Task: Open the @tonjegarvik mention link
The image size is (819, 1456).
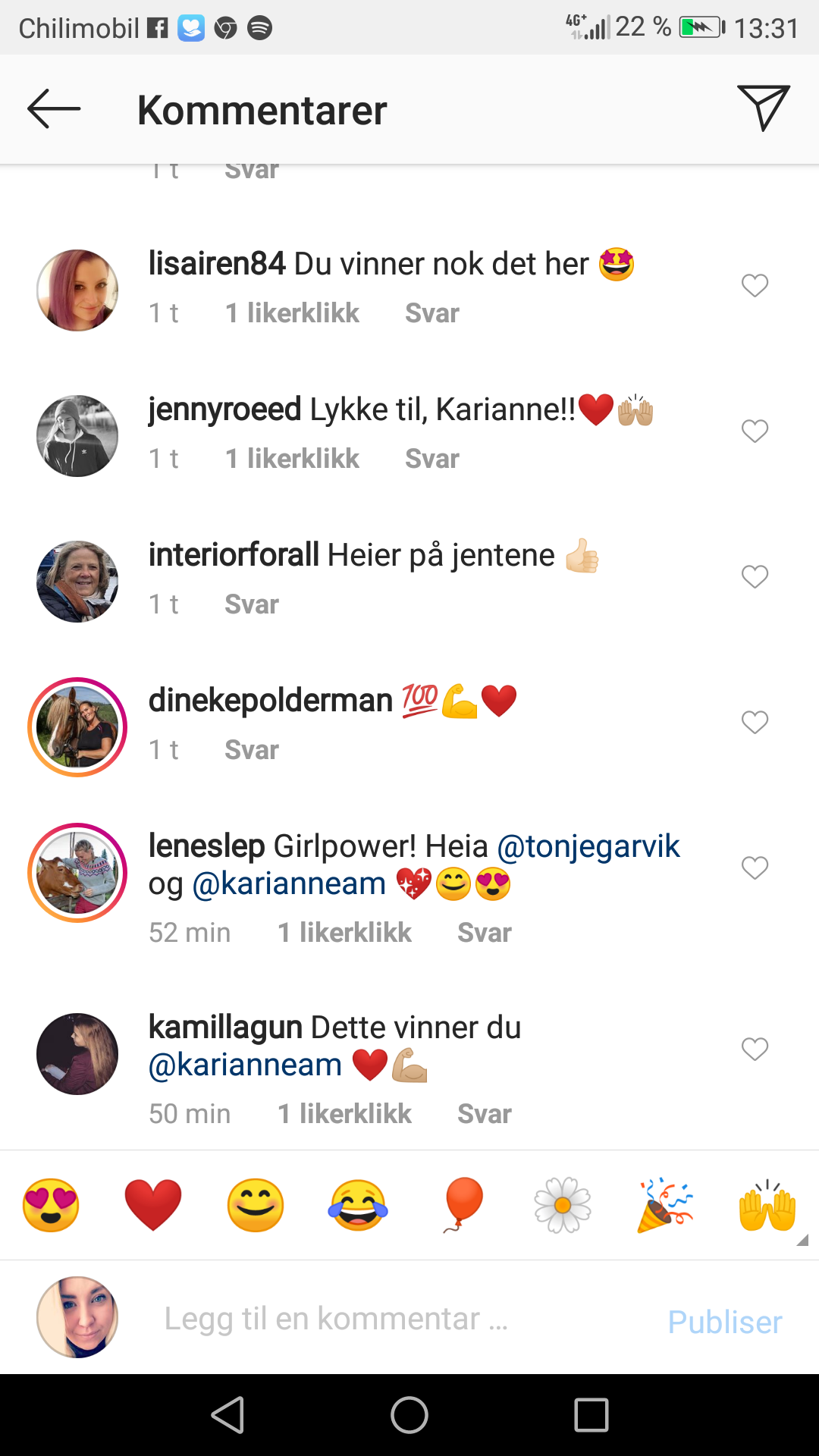Action: point(588,846)
